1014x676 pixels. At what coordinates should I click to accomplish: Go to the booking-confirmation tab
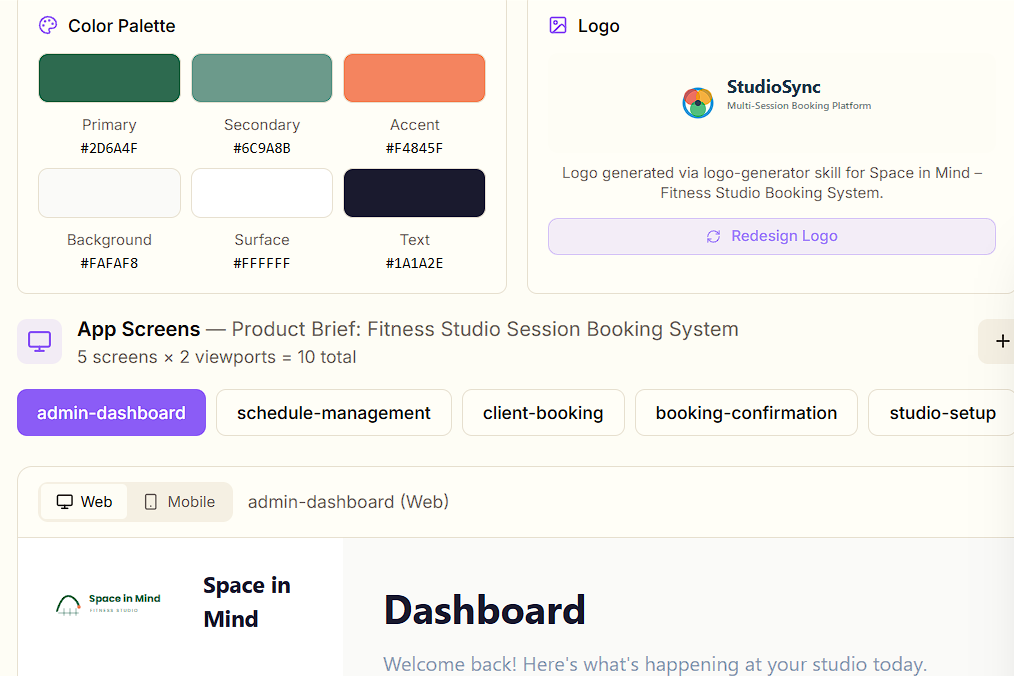pos(746,413)
